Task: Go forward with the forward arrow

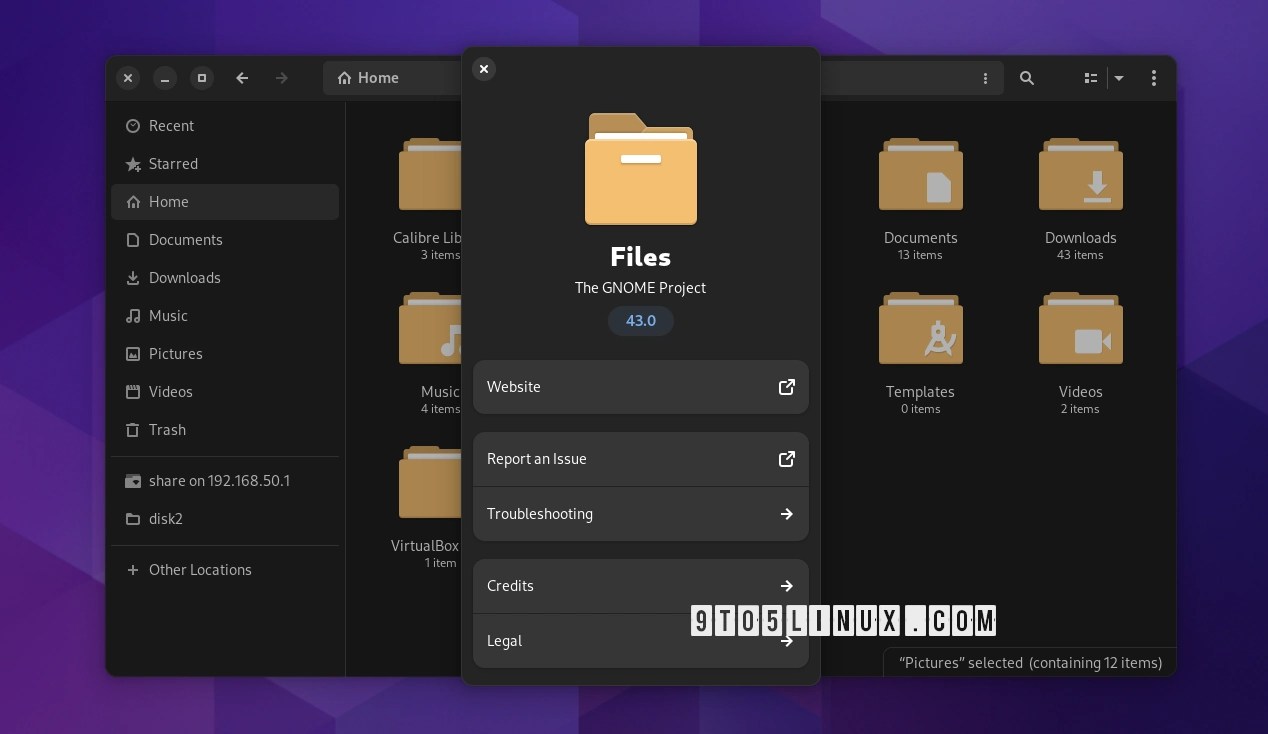Action: click(282, 78)
